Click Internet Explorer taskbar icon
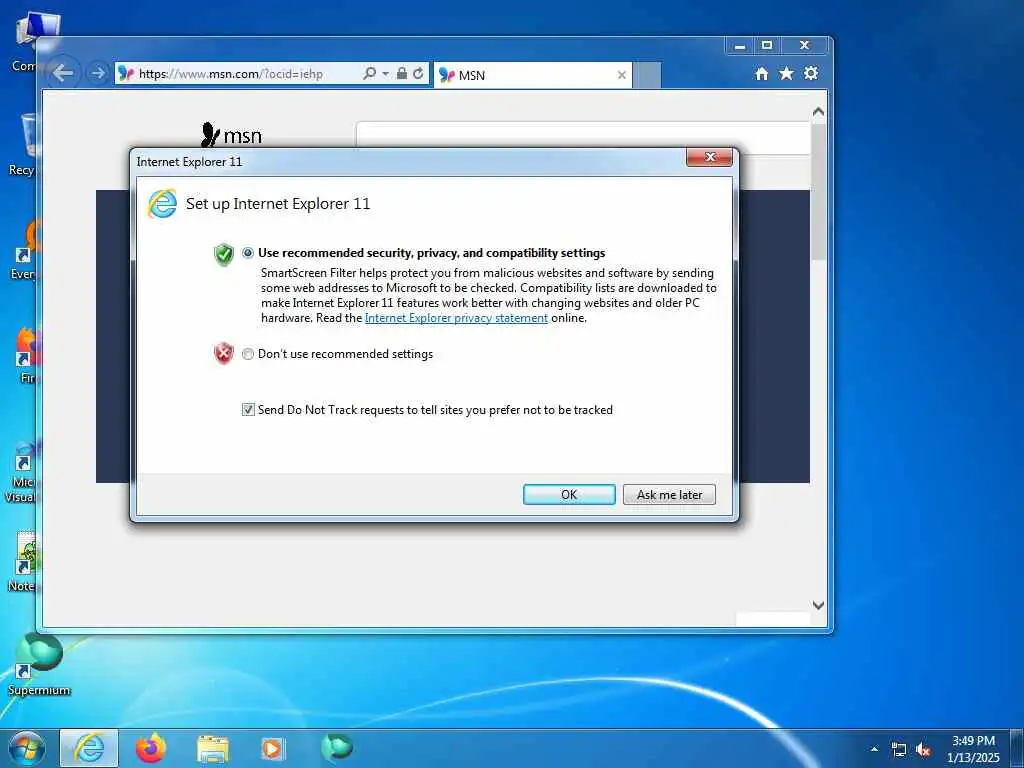The width and height of the screenshot is (1024, 768). (x=89, y=748)
